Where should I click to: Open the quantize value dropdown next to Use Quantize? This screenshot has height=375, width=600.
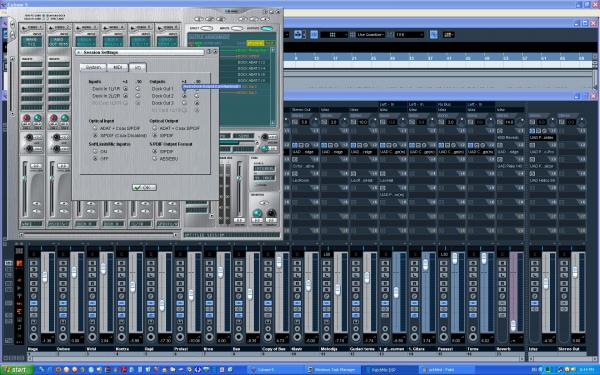410,34
